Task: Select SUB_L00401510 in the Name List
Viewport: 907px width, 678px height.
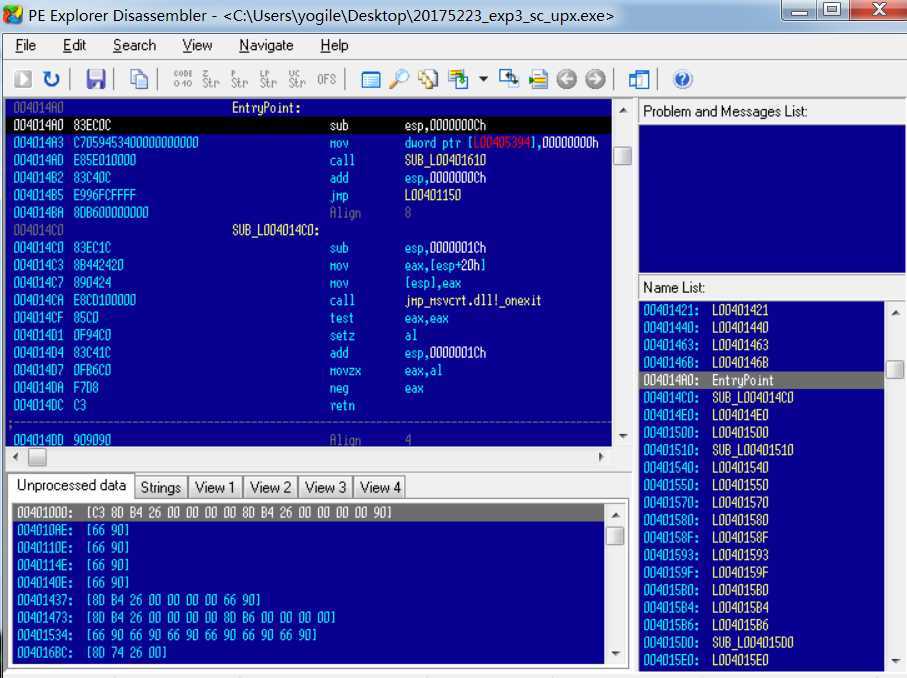Action: [x=752, y=450]
